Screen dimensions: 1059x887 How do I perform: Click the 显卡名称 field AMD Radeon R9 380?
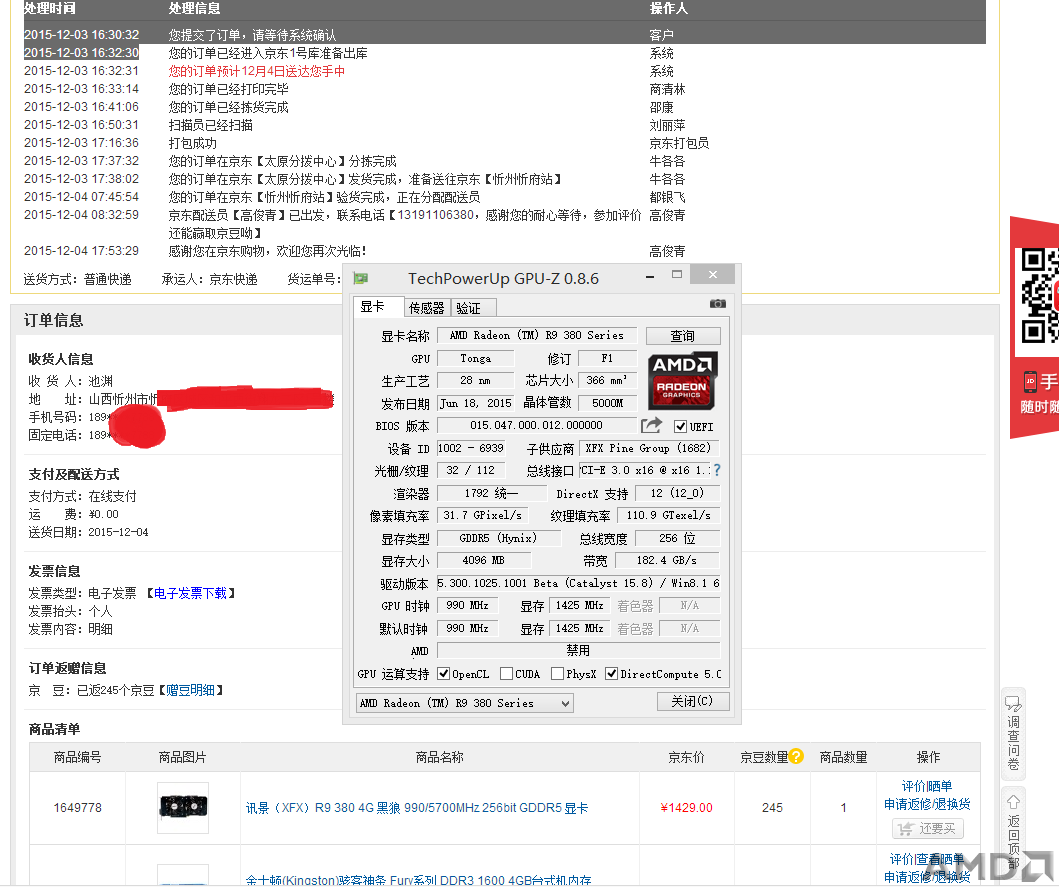coord(536,335)
